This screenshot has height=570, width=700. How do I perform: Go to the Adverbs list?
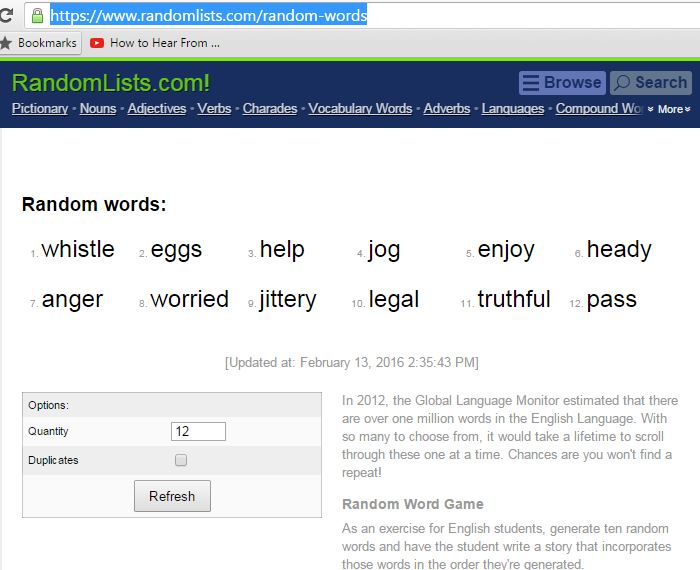point(447,108)
